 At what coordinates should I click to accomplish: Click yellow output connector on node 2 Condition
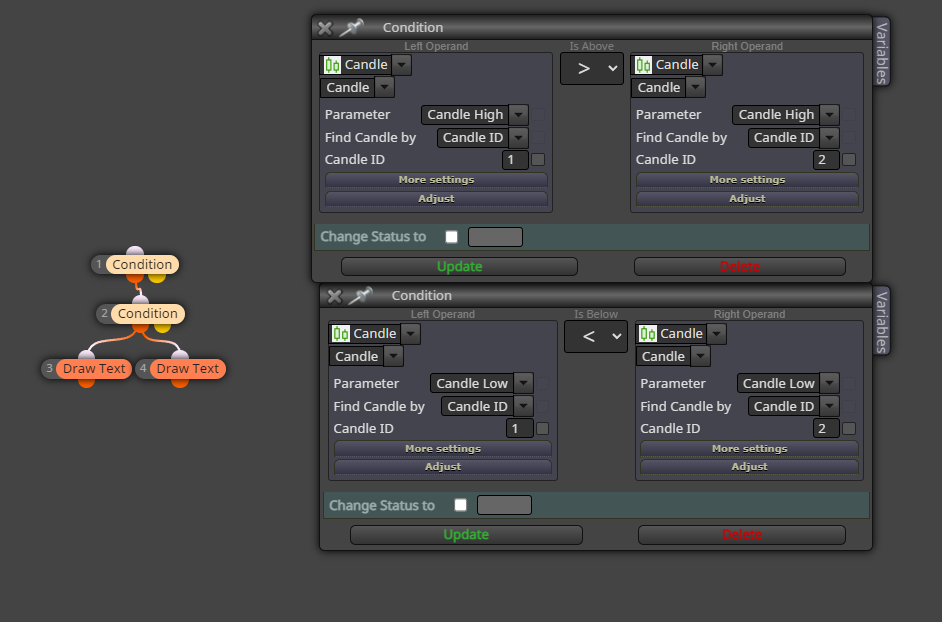[162, 328]
